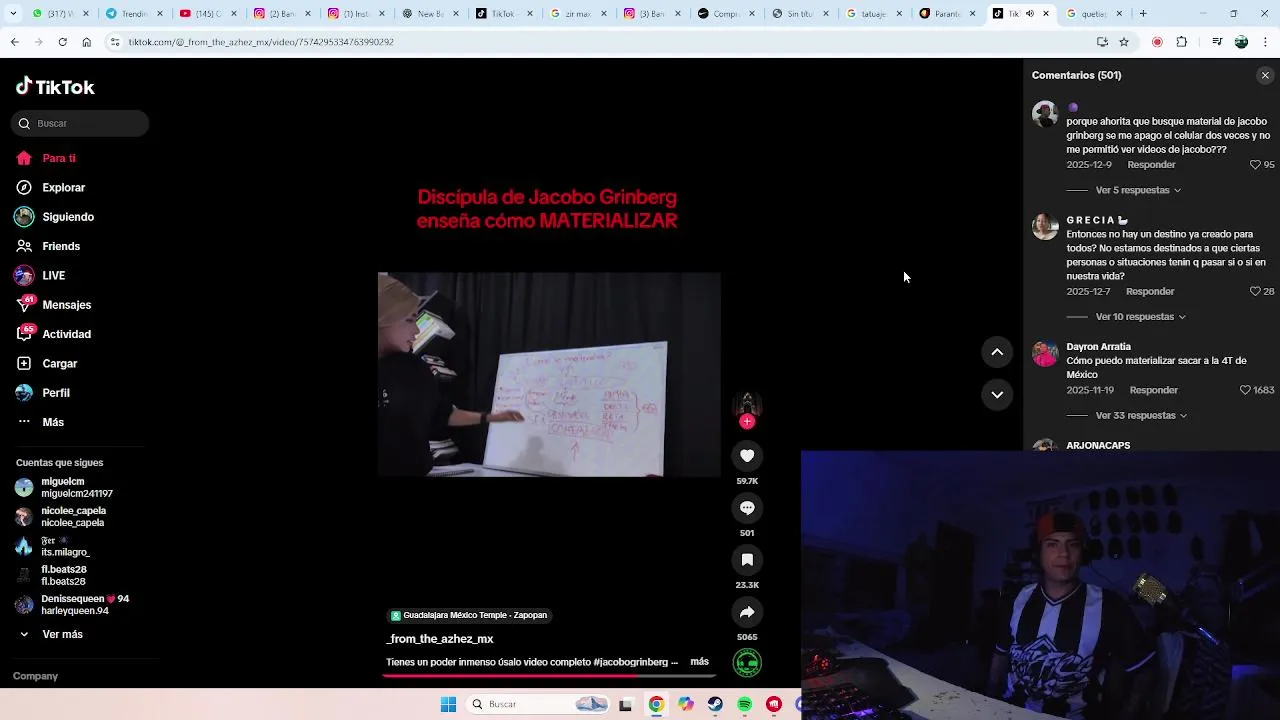Viewport: 1280px width, 720px height.
Task: Open the TikTok logo home link
Action: [x=55, y=87]
